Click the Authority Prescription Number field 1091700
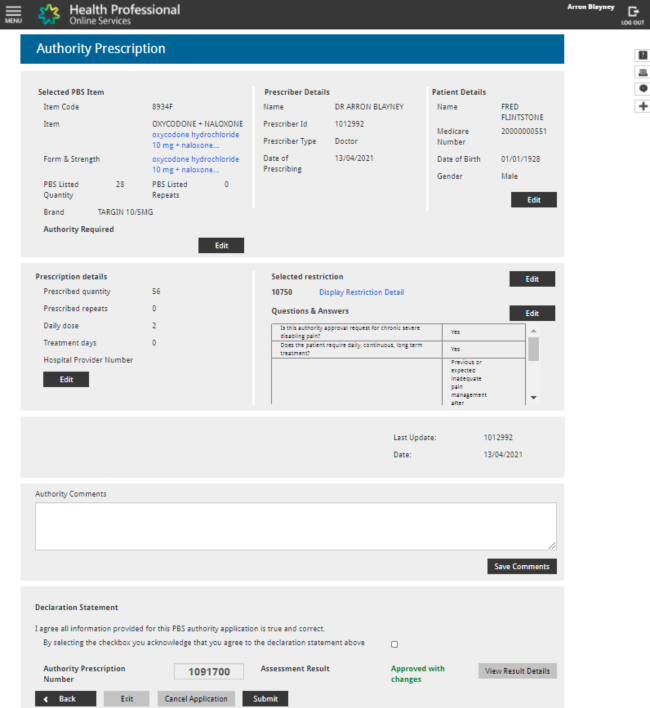The width and height of the screenshot is (650, 708). [x=209, y=671]
